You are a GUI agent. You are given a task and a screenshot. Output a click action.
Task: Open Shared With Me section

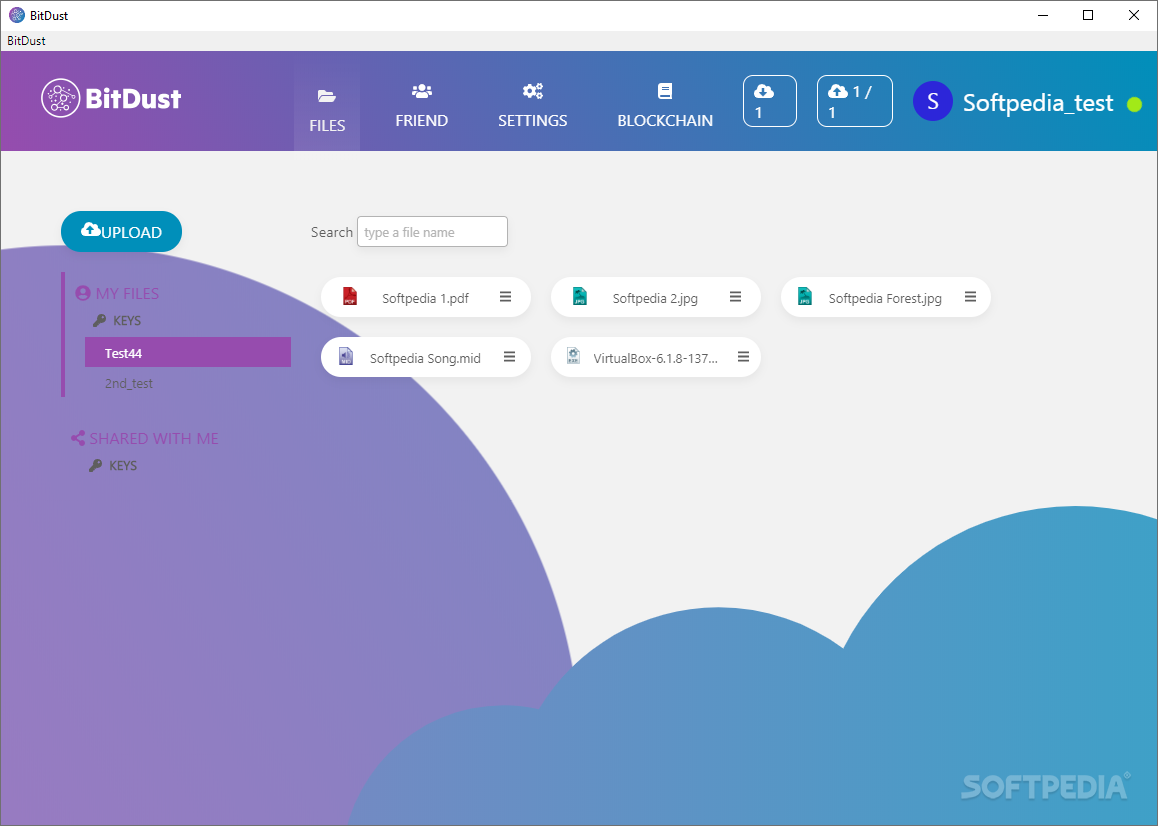pyautogui.click(x=154, y=439)
